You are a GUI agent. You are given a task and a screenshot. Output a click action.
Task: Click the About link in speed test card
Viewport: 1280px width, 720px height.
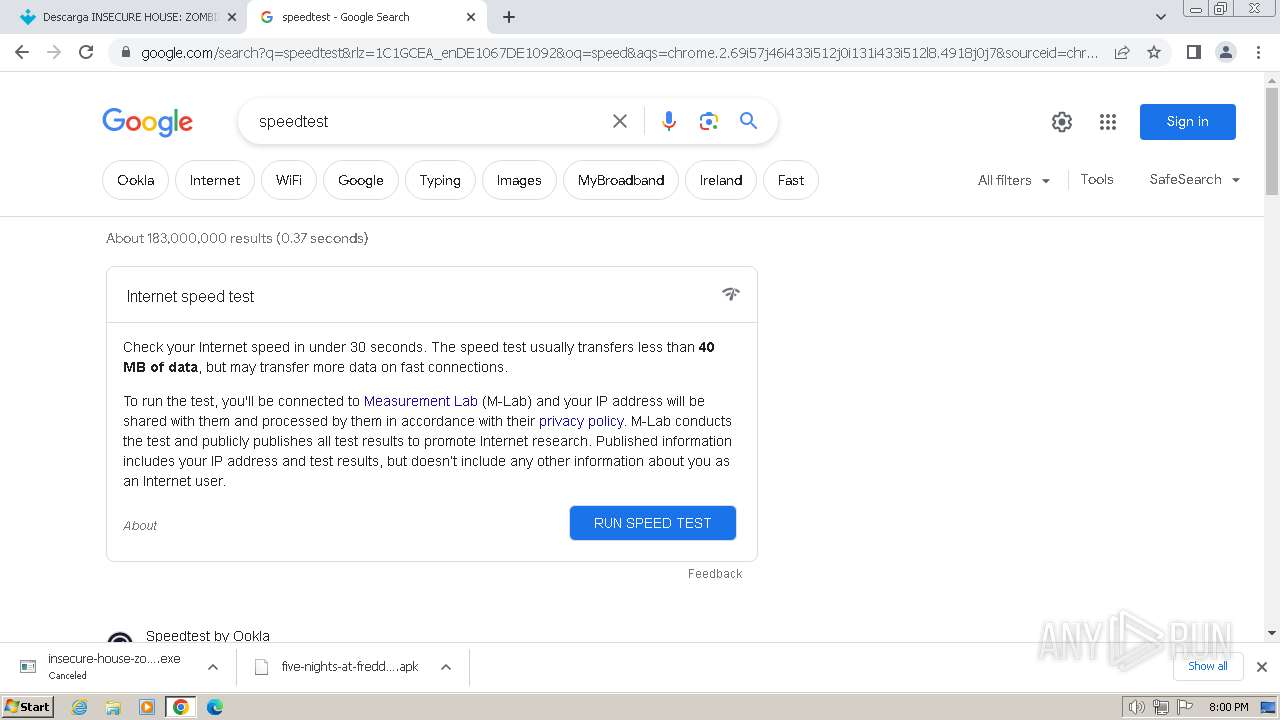point(140,526)
